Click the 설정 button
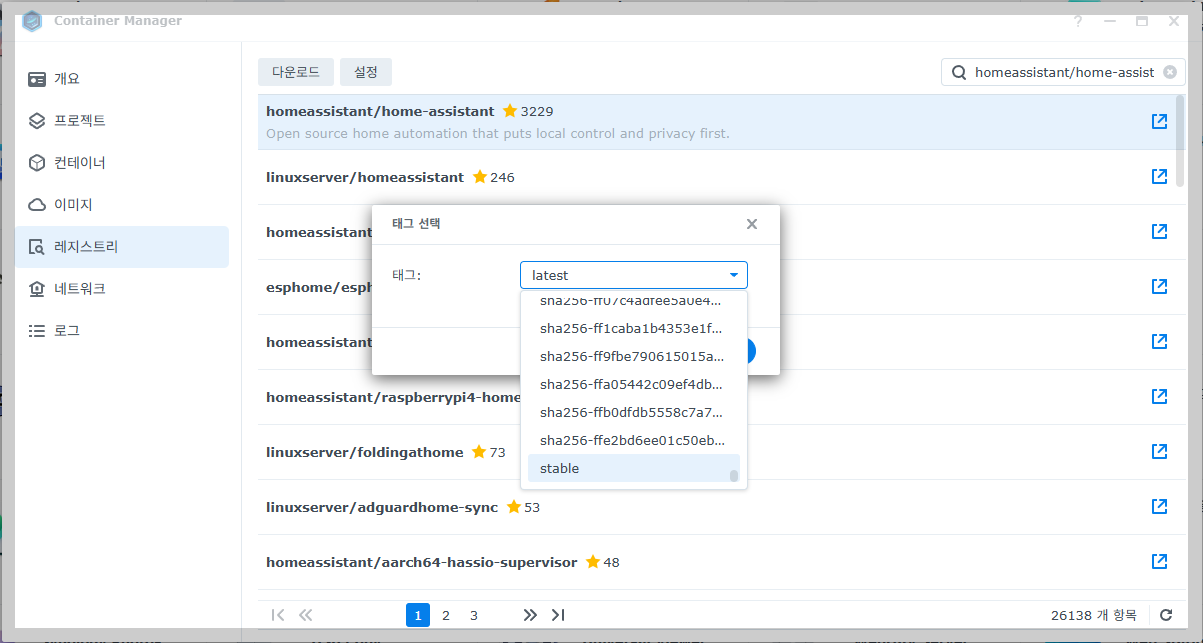1203x643 pixels. click(366, 72)
